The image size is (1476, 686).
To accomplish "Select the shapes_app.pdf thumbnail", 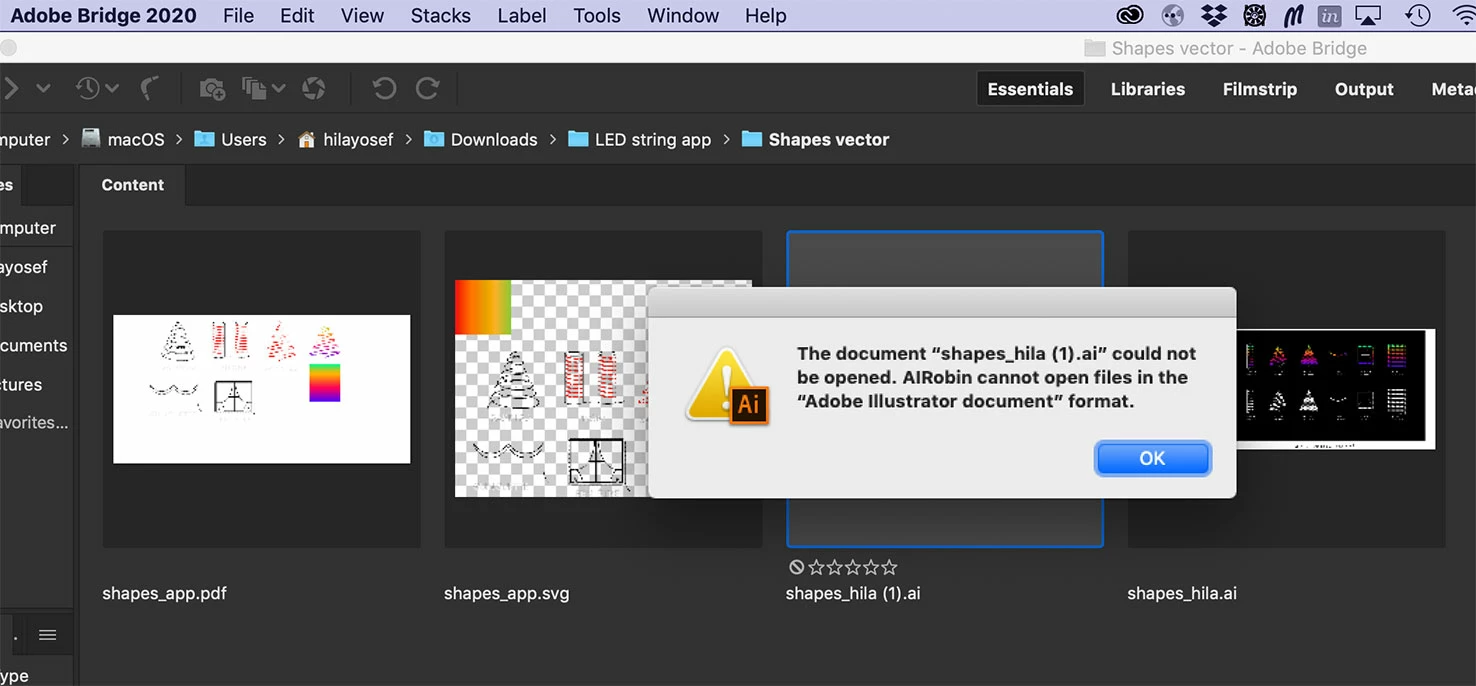I will coord(262,389).
